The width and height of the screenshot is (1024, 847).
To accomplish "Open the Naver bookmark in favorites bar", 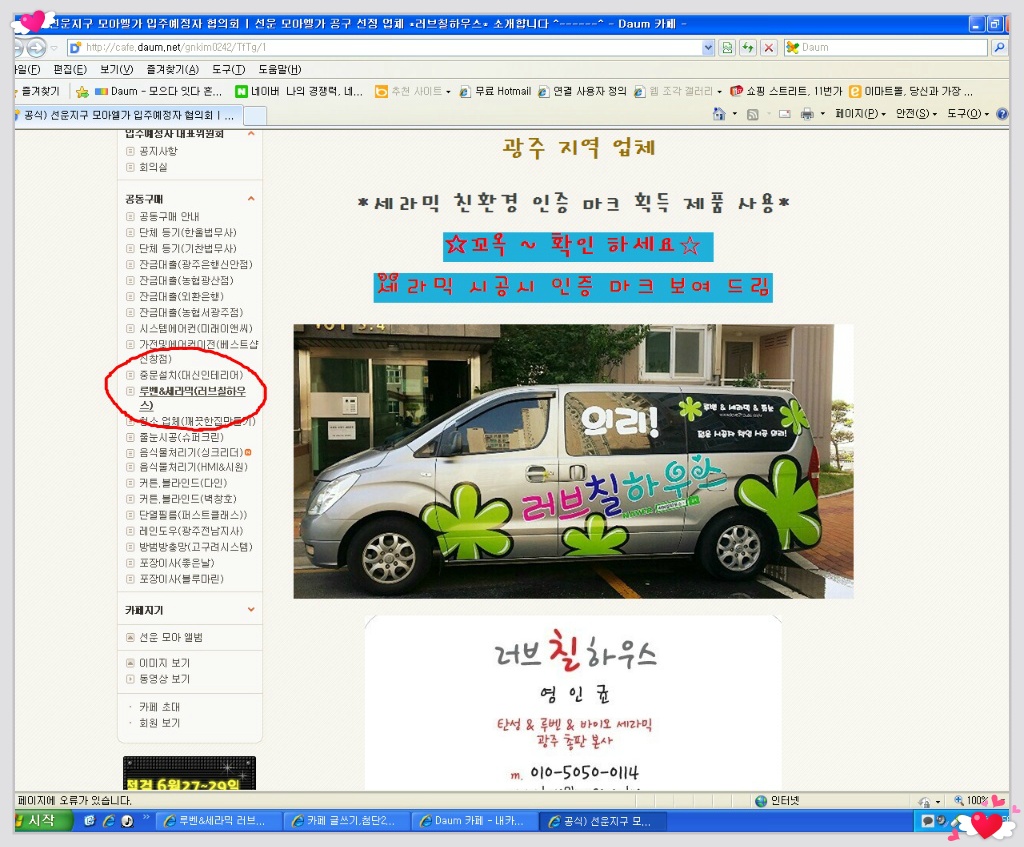I will (x=298, y=91).
